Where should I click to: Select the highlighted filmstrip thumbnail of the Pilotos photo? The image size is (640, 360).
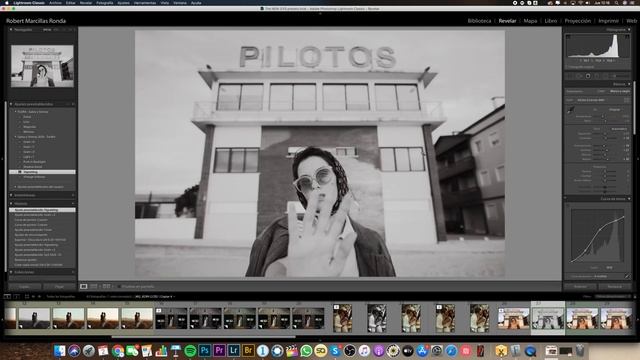(x=548, y=318)
